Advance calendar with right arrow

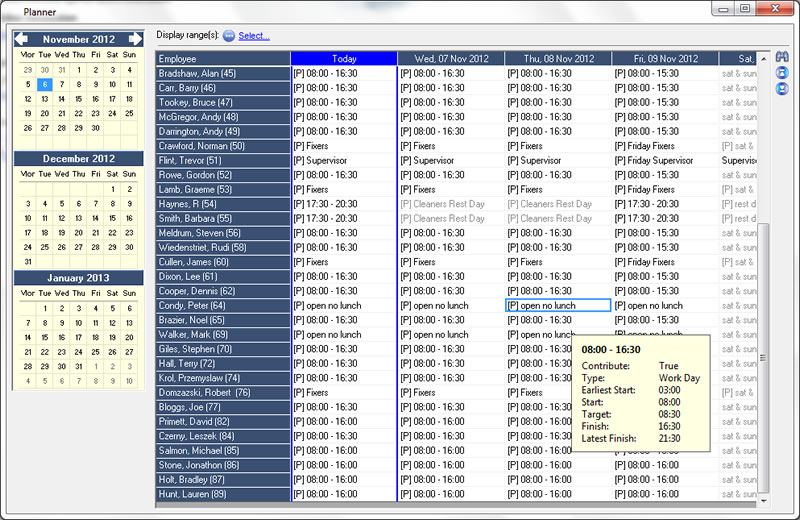click(x=137, y=39)
